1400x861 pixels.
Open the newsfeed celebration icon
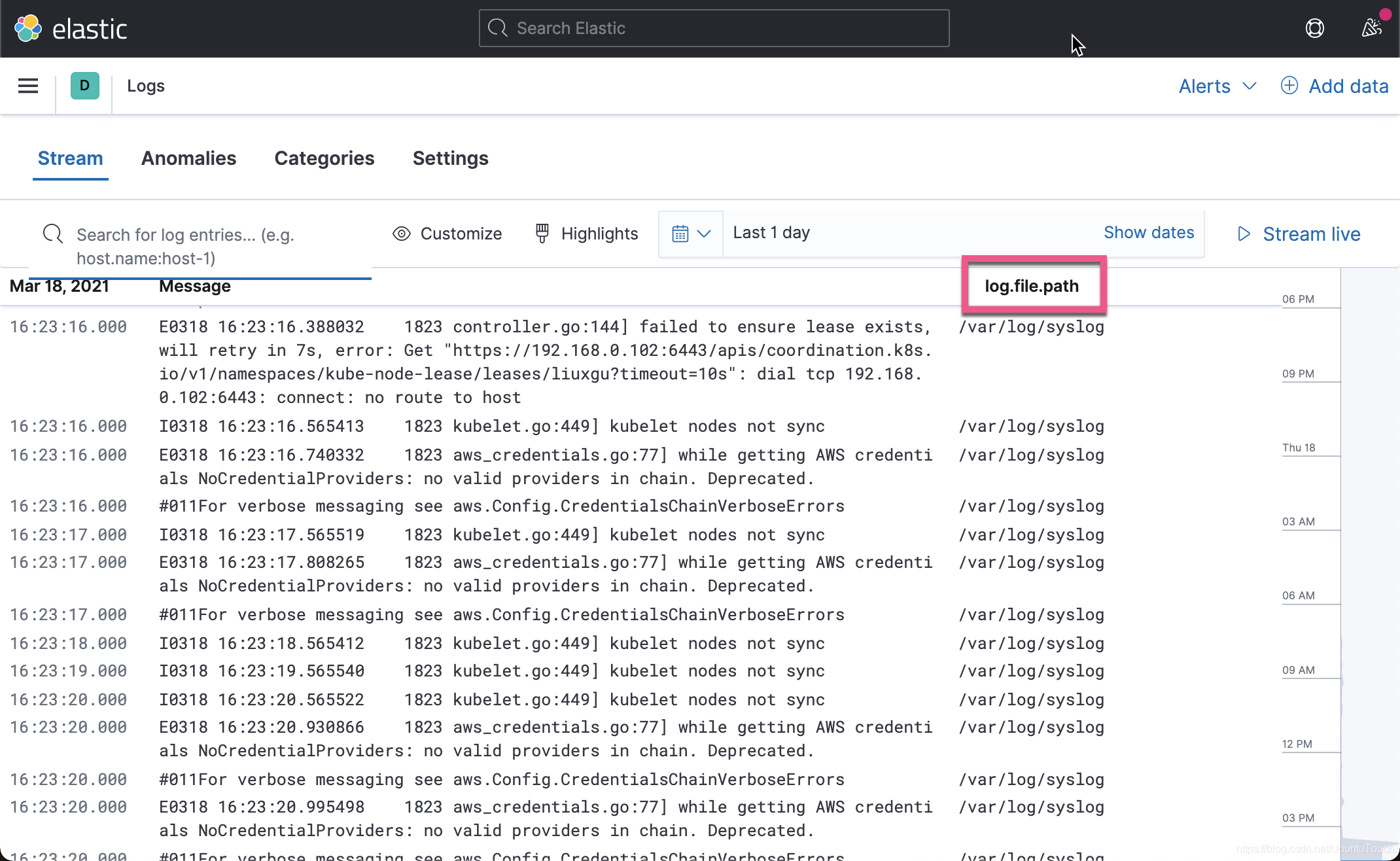click(x=1371, y=28)
